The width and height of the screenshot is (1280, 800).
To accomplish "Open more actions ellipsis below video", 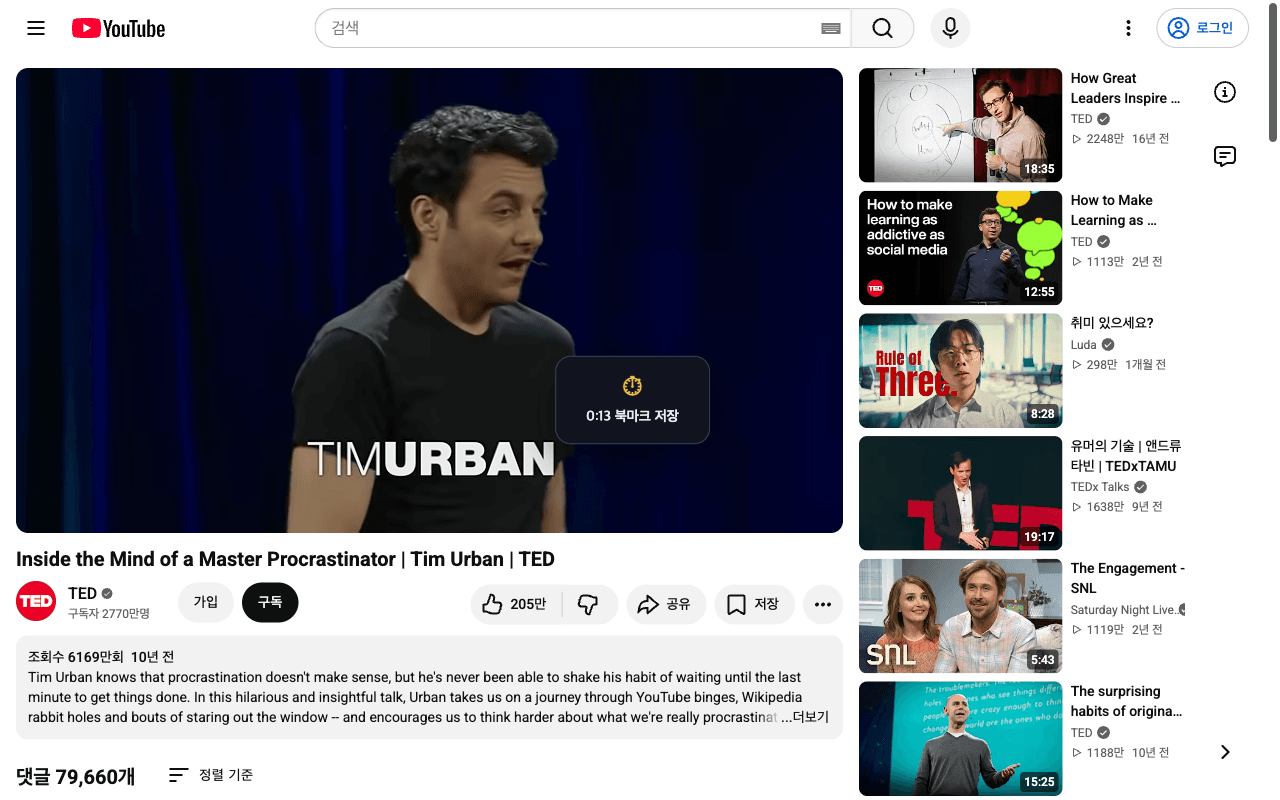I will tap(823, 604).
